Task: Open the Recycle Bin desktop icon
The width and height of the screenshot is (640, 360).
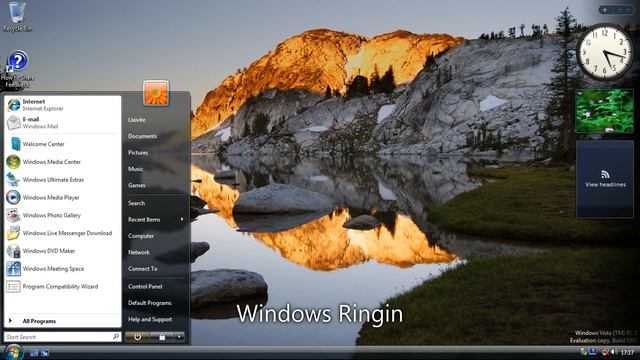Action: pos(17,16)
